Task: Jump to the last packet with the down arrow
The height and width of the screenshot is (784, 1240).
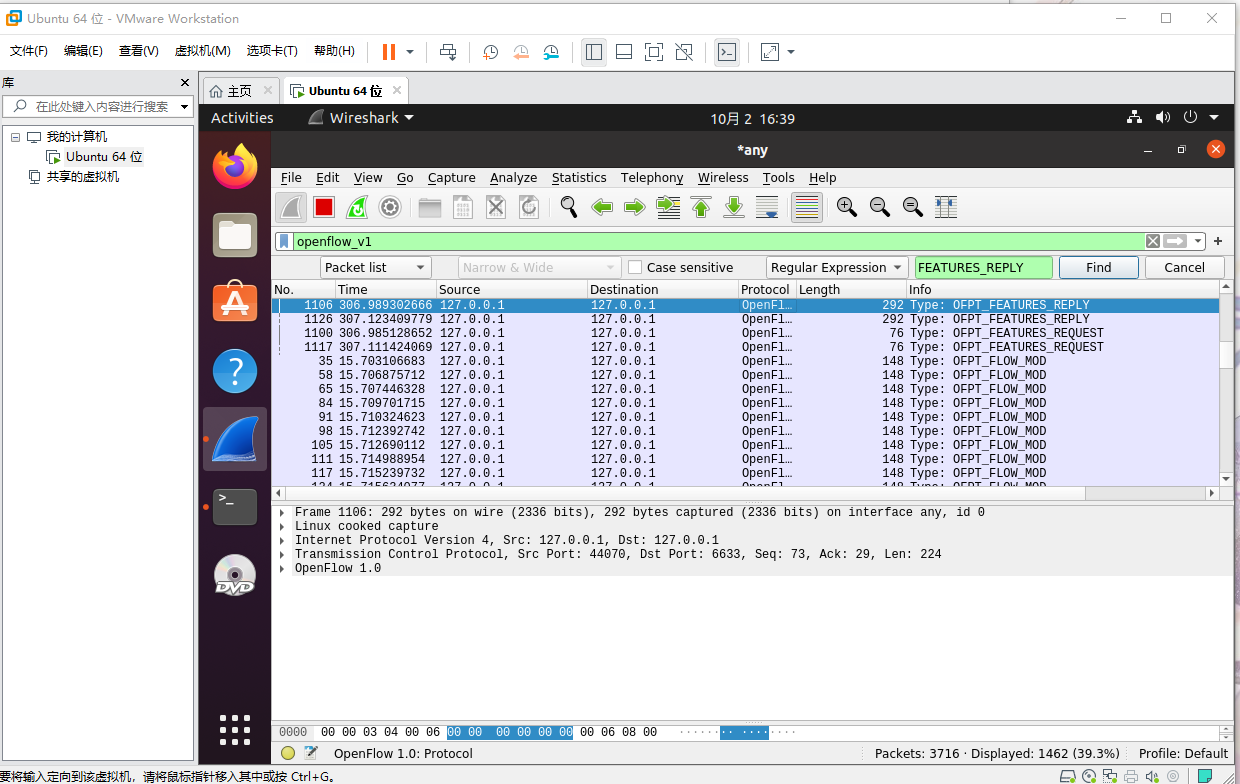Action: pyautogui.click(x=734, y=207)
